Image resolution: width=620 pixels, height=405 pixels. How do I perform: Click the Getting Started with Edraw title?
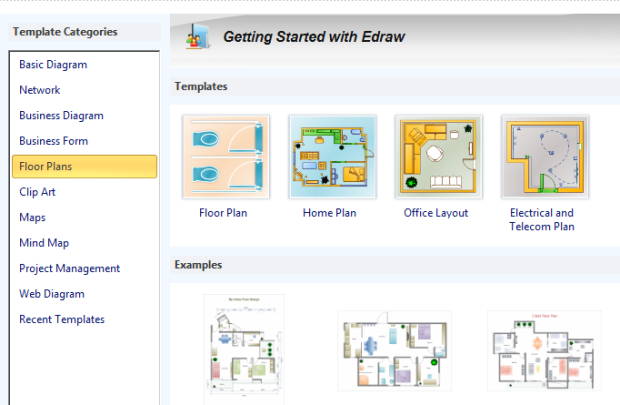click(x=314, y=37)
